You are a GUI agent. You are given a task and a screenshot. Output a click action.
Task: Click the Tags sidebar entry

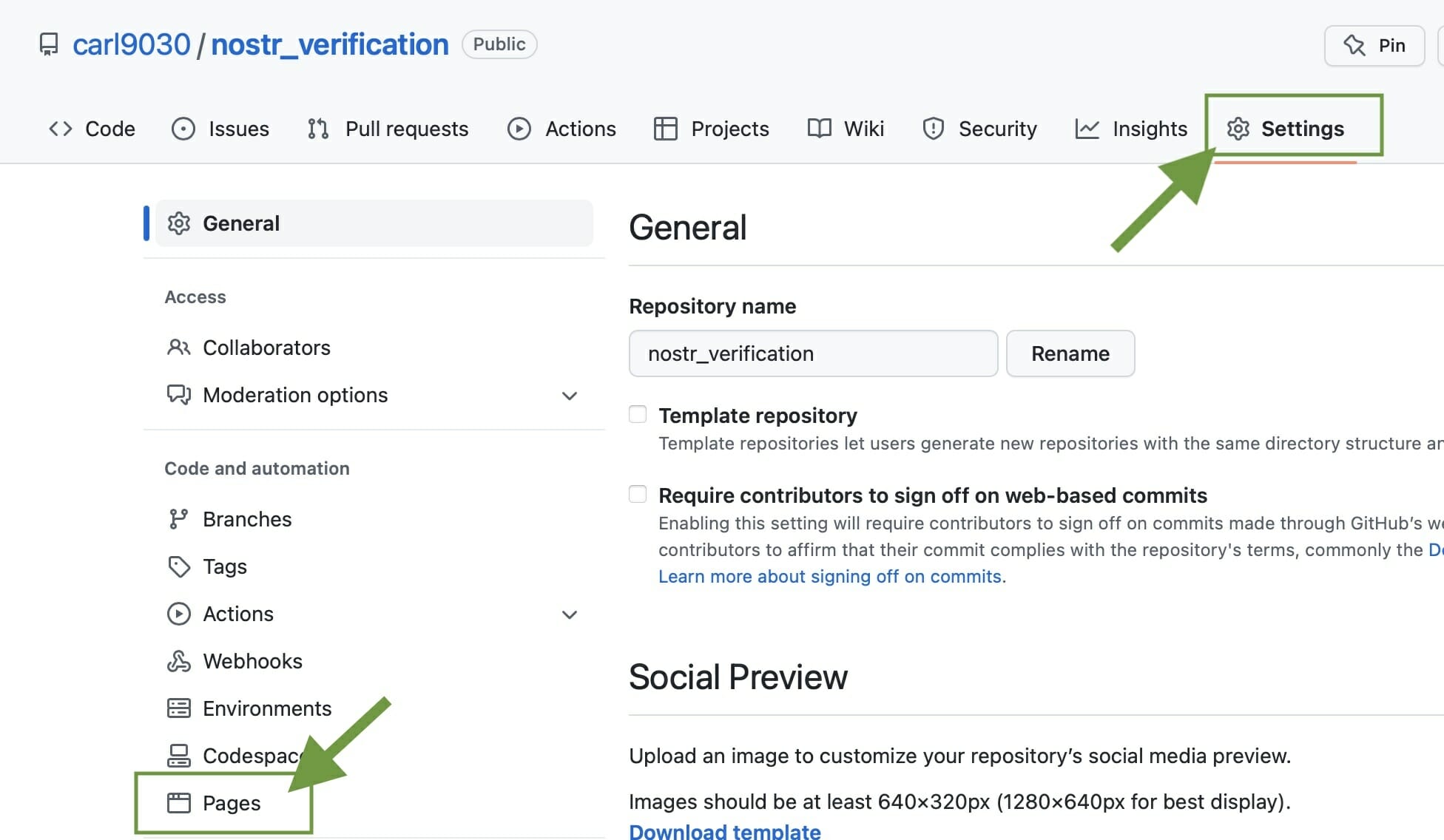[224, 566]
